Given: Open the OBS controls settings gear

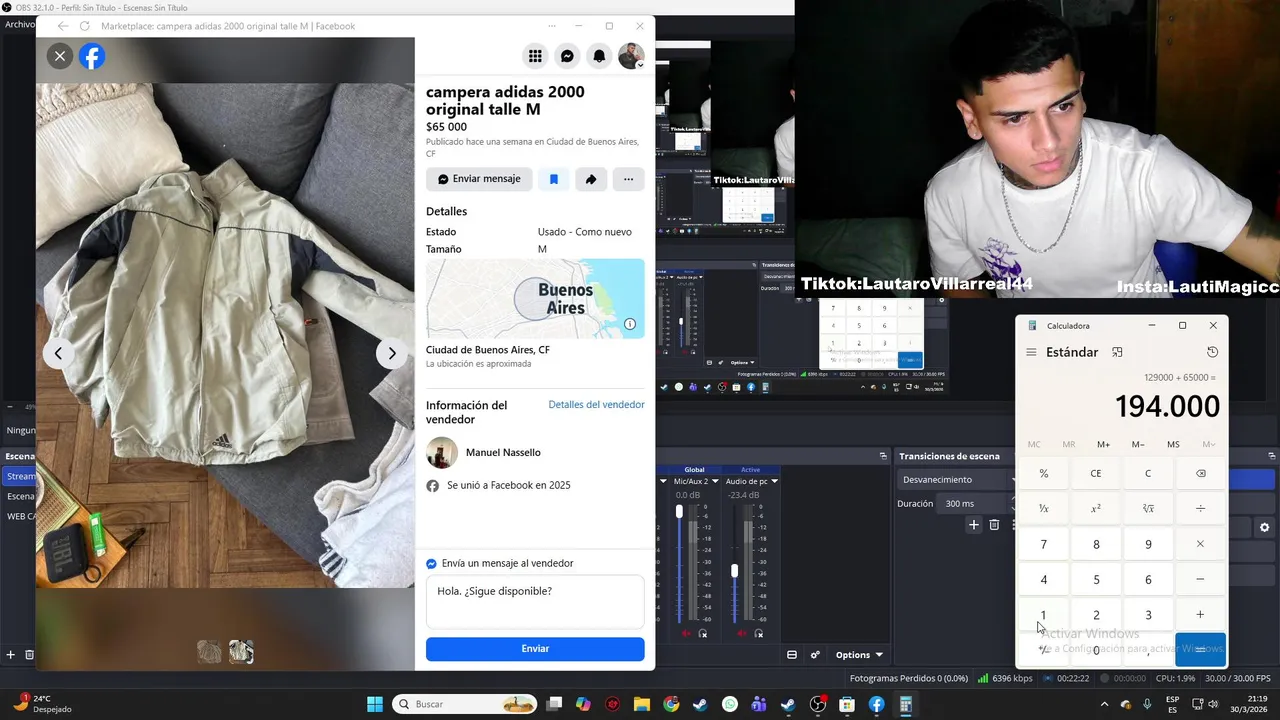Looking at the screenshot, I should [x=1265, y=527].
